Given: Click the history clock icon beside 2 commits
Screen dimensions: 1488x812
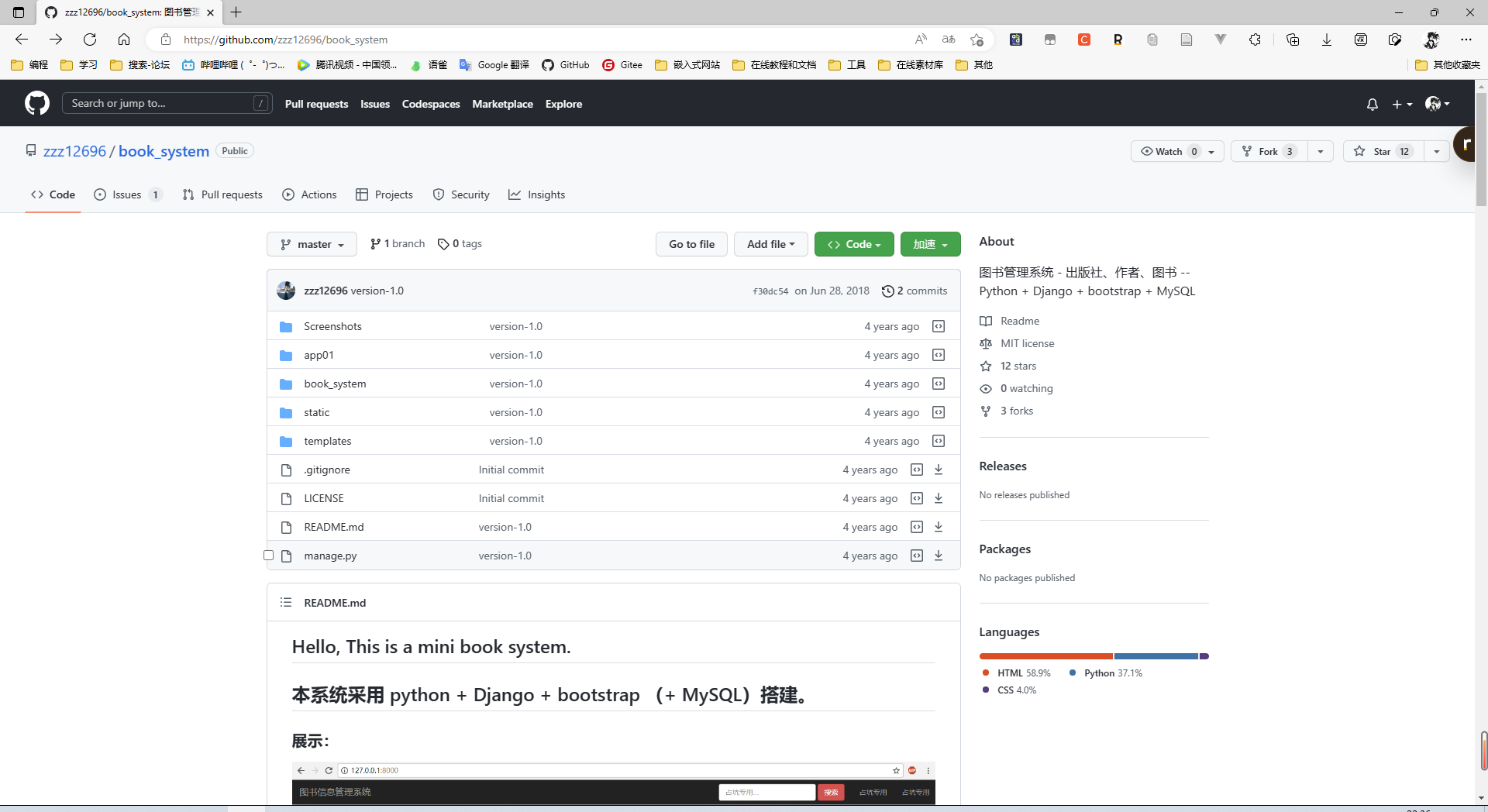Looking at the screenshot, I should click(887, 291).
